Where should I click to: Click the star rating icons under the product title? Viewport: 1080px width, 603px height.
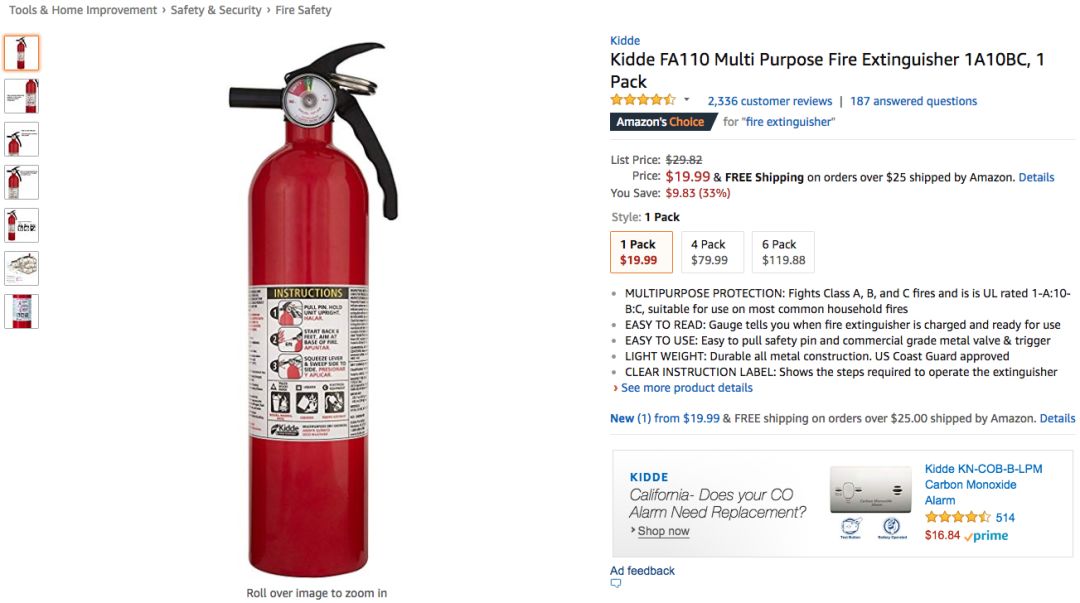643,100
